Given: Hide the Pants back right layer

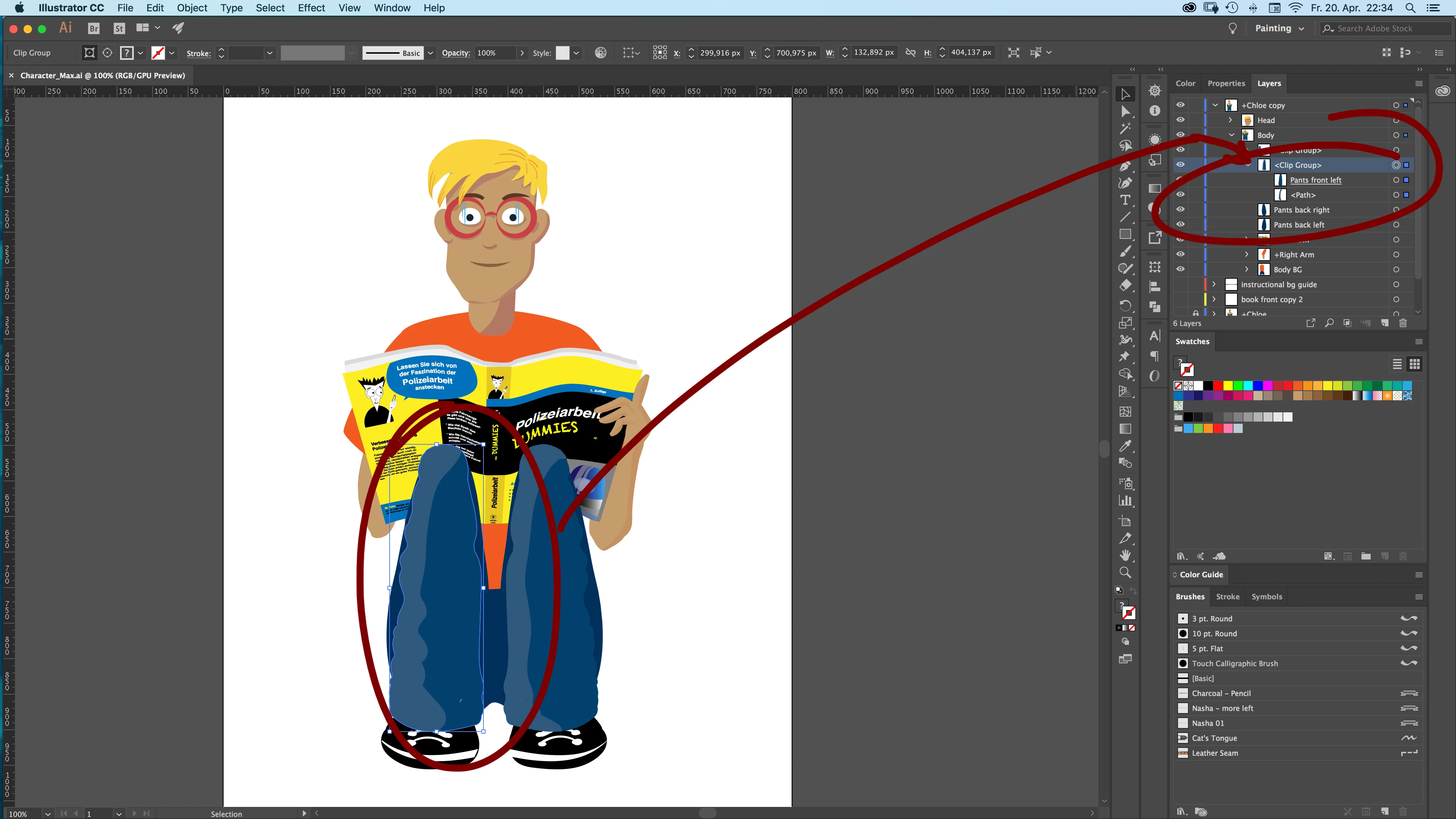Looking at the screenshot, I should coord(1180,209).
